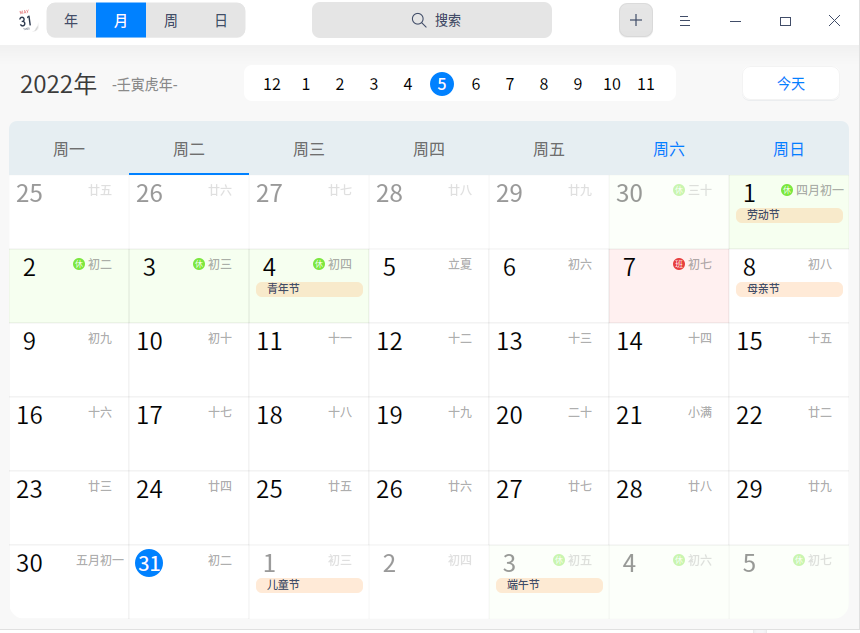Click the 周六 column header
The image size is (860, 633).
click(669, 149)
